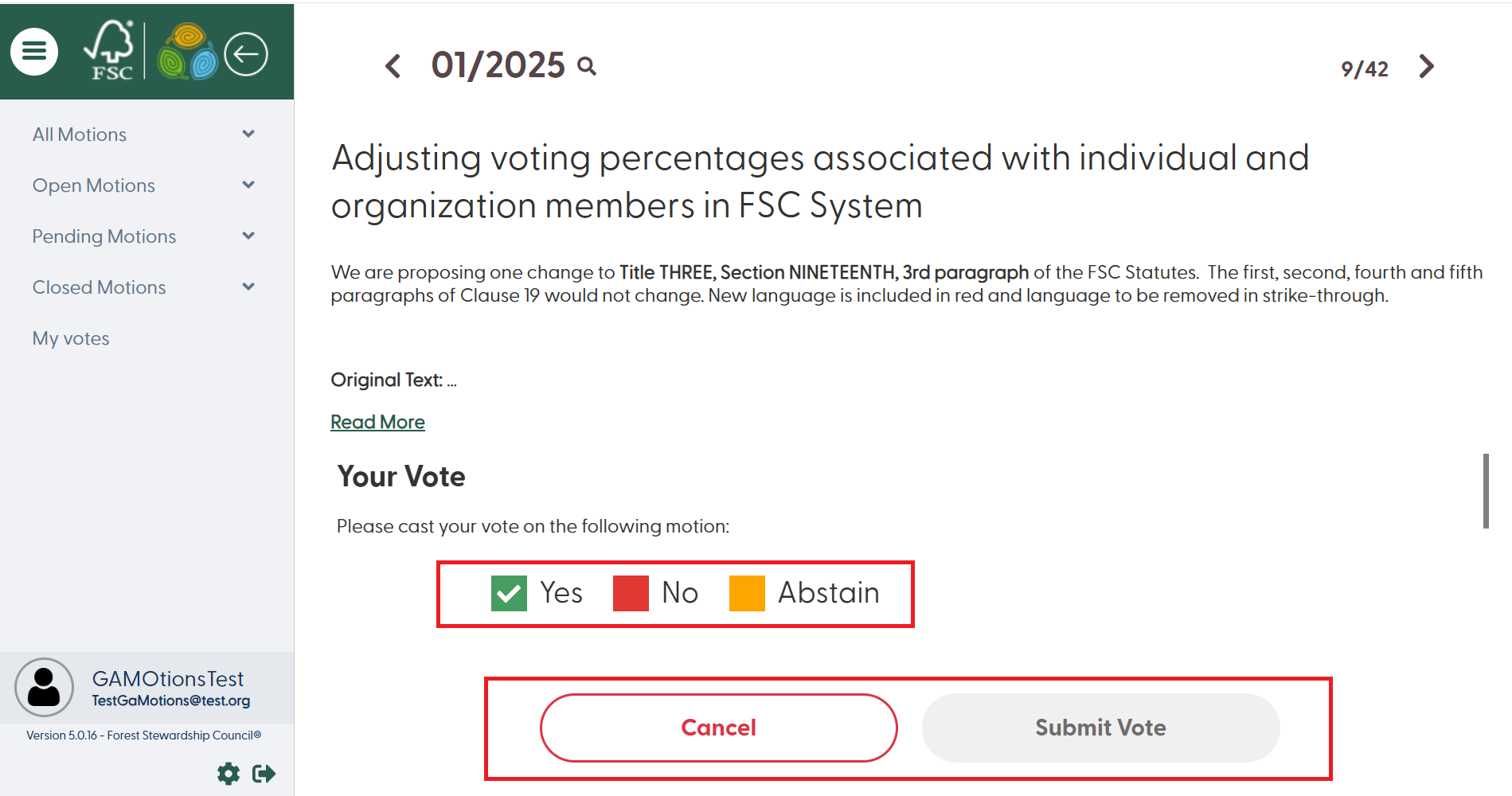Open settings gear icon in sidebar
Image resolution: width=1512 pixels, height=796 pixels.
click(x=229, y=774)
